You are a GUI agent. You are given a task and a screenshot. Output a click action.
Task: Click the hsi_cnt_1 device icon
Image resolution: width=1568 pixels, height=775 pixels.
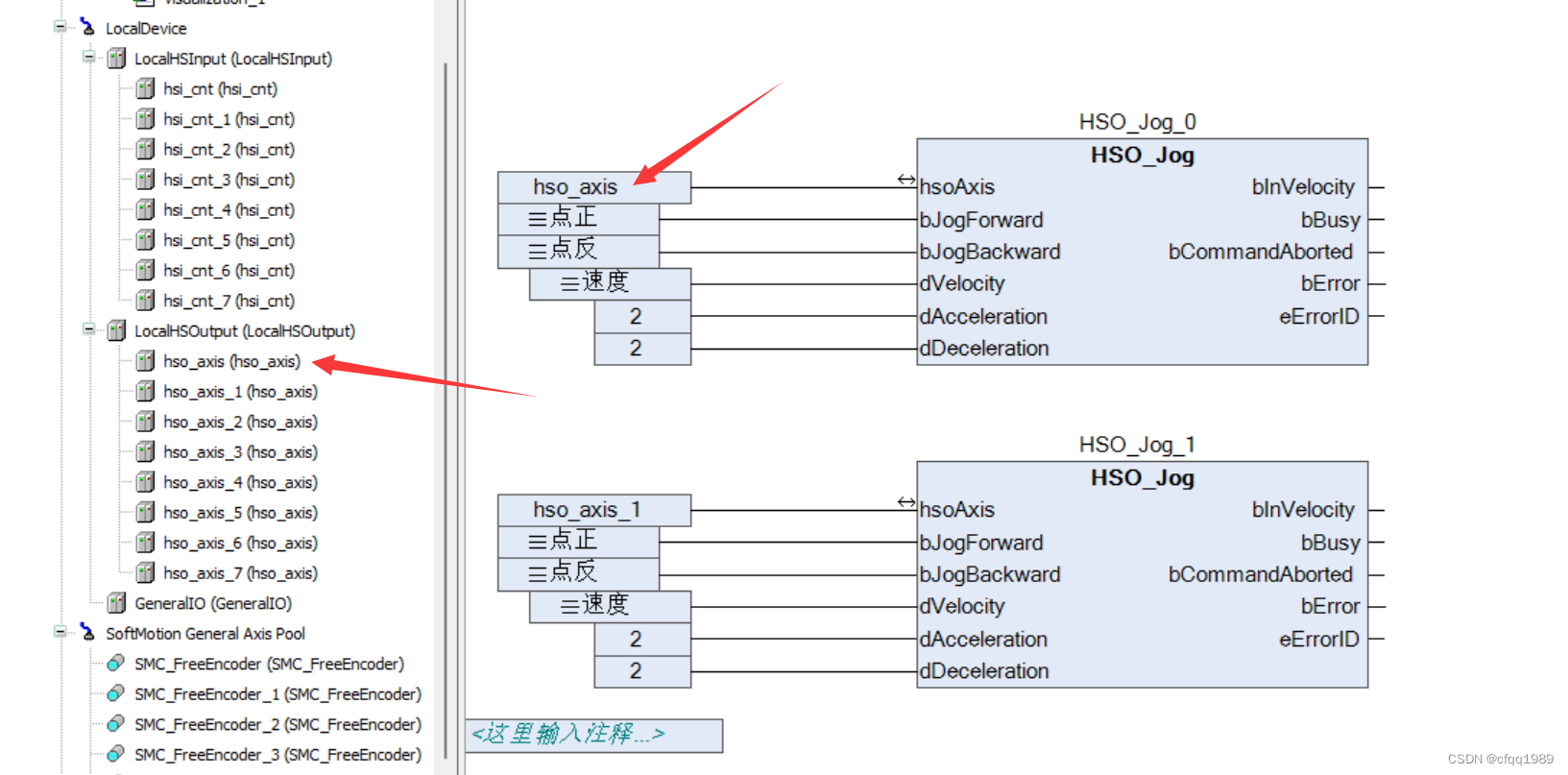pos(145,119)
